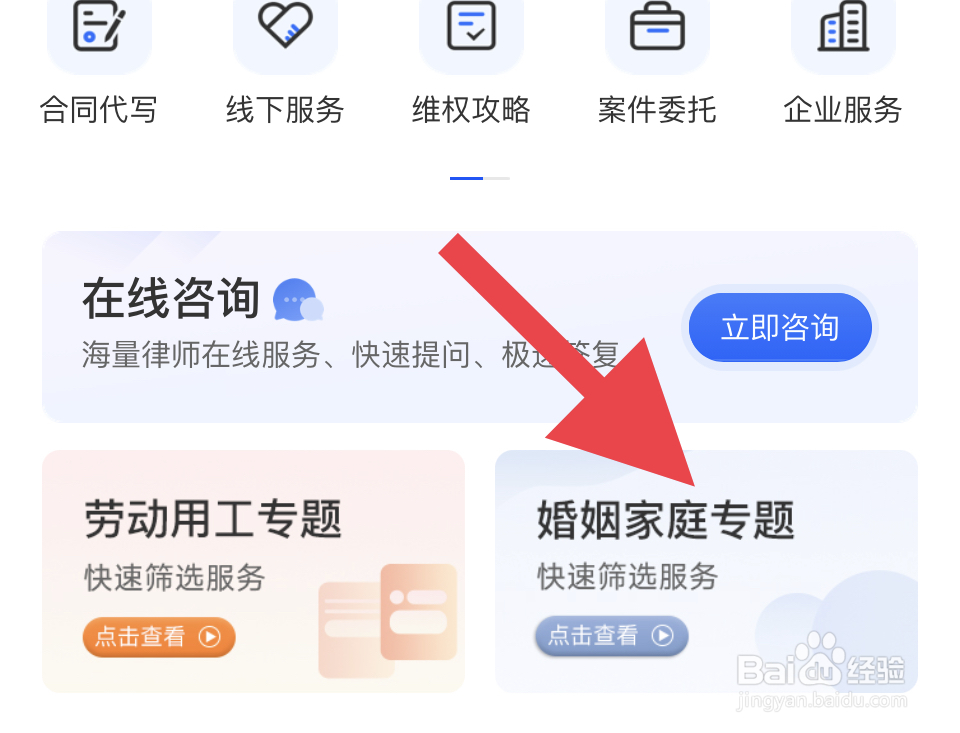Tap the play arrow in orange 点击查看

(209, 637)
